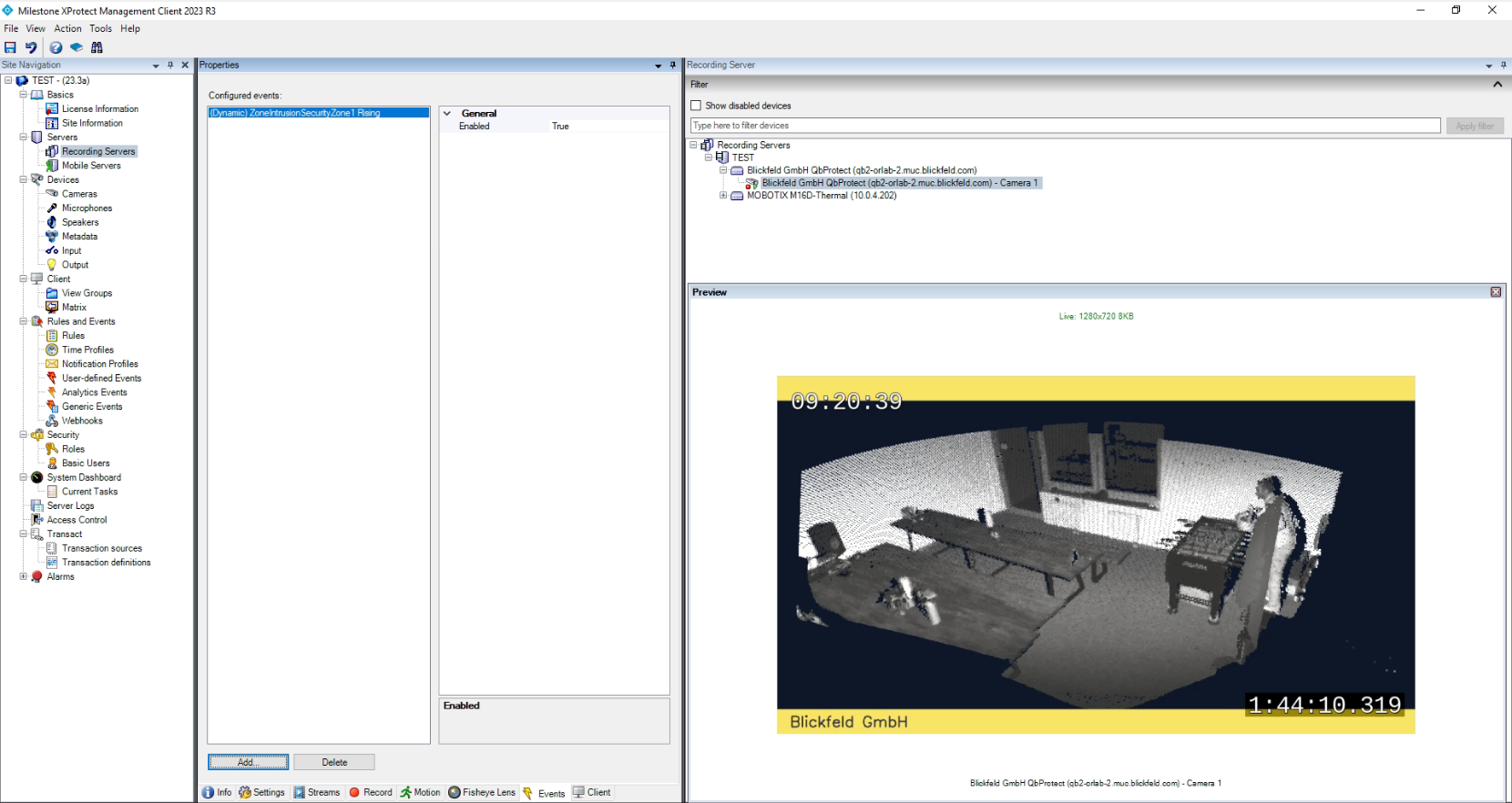Close the Preview pane with X icon

(x=1495, y=292)
